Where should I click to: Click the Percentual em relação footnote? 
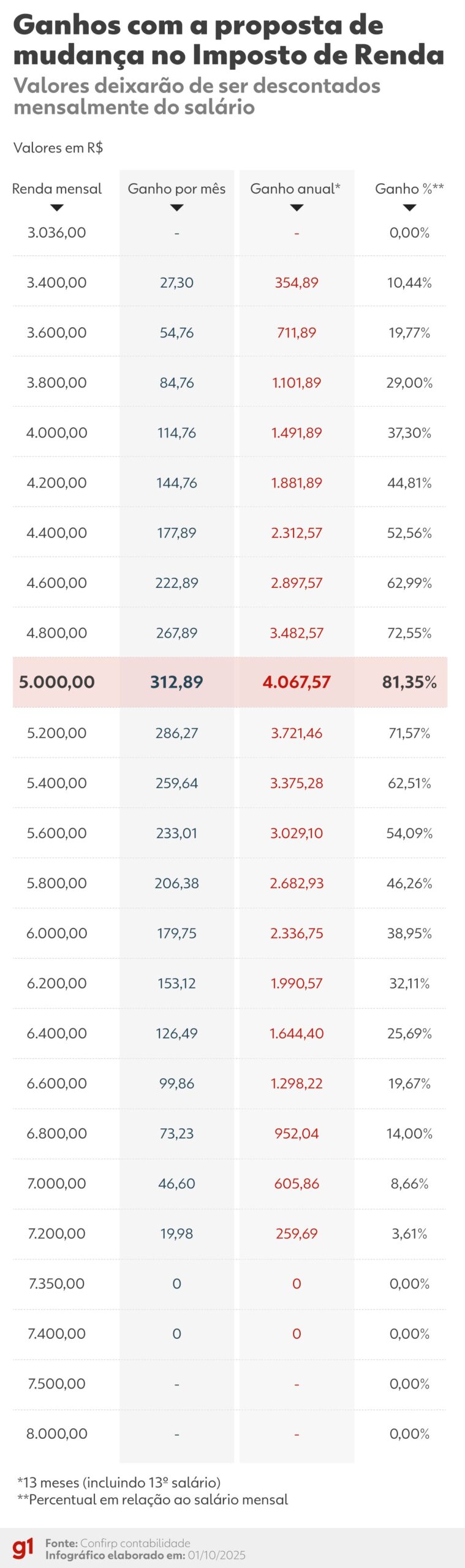153,1499
